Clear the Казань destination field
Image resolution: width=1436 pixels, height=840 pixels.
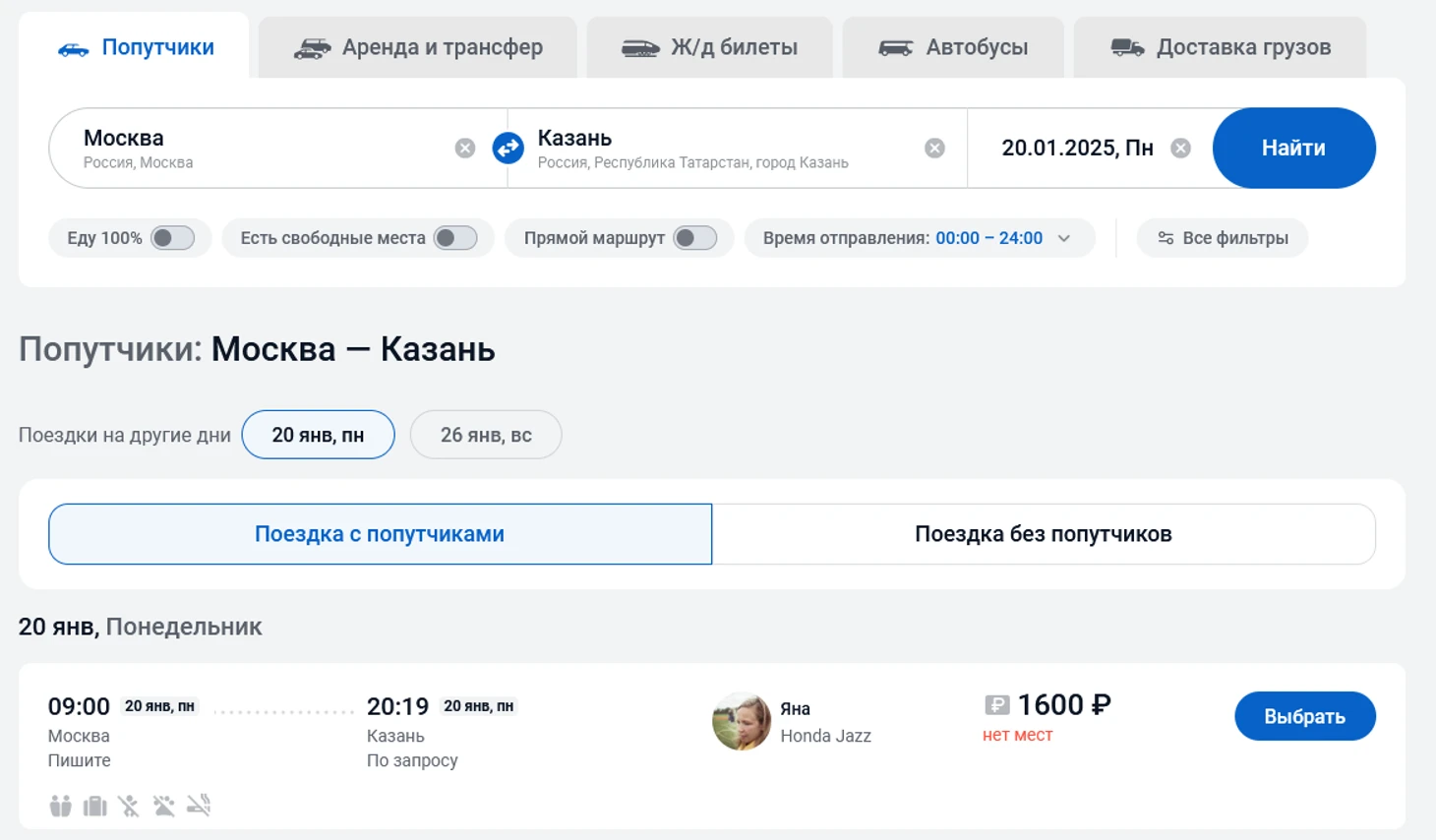(934, 148)
